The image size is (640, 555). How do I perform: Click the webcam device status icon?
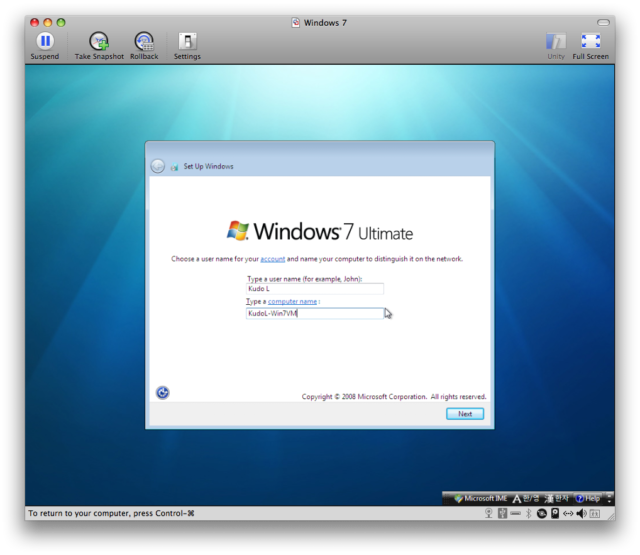pos(489,513)
